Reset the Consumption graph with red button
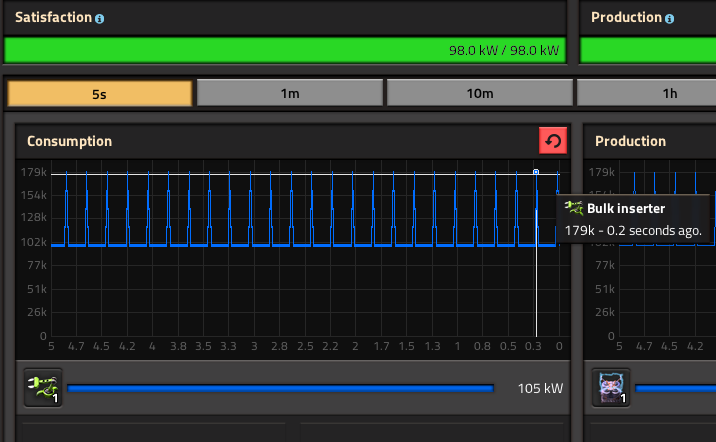 coord(553,141)
